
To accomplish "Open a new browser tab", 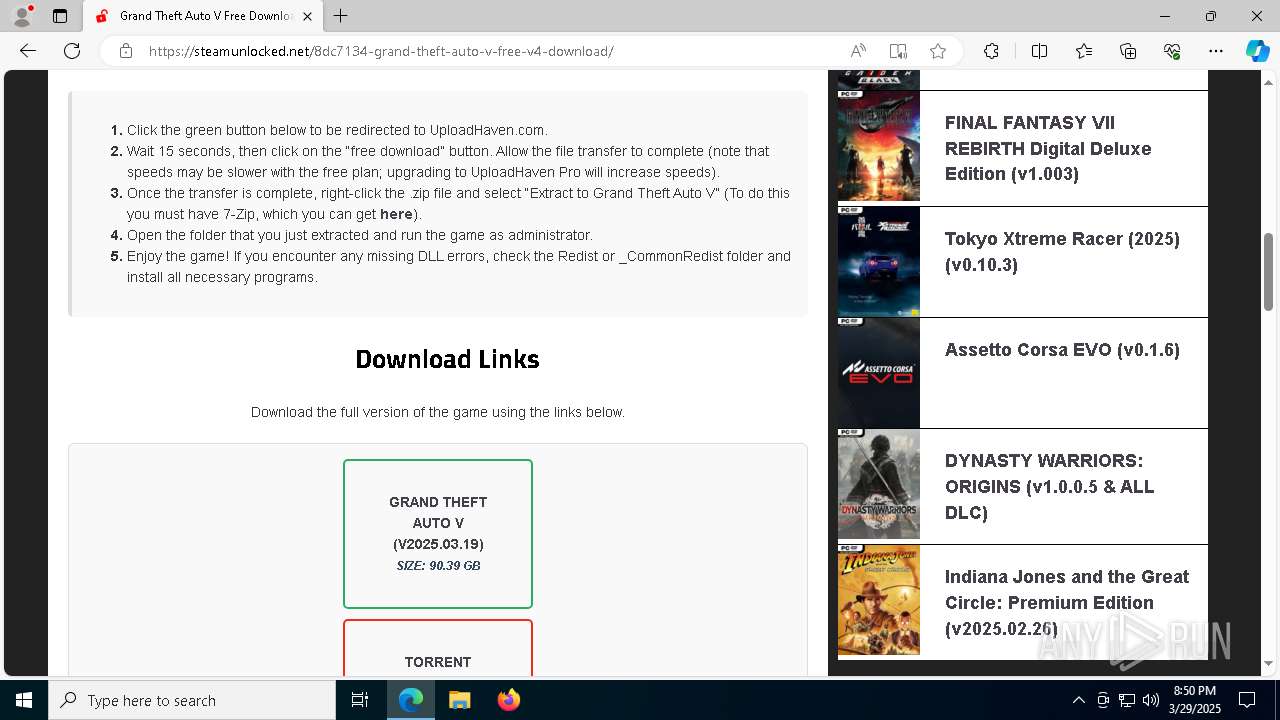I will point(341,16).
